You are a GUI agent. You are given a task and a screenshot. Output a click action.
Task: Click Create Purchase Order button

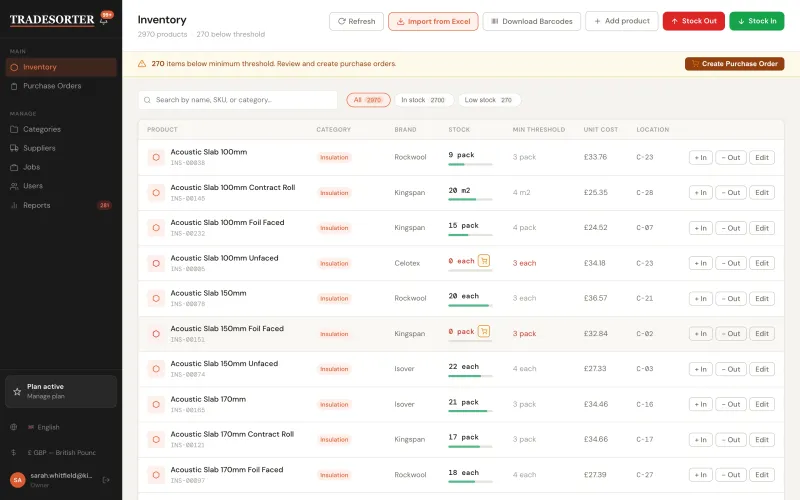pos(734,64)
